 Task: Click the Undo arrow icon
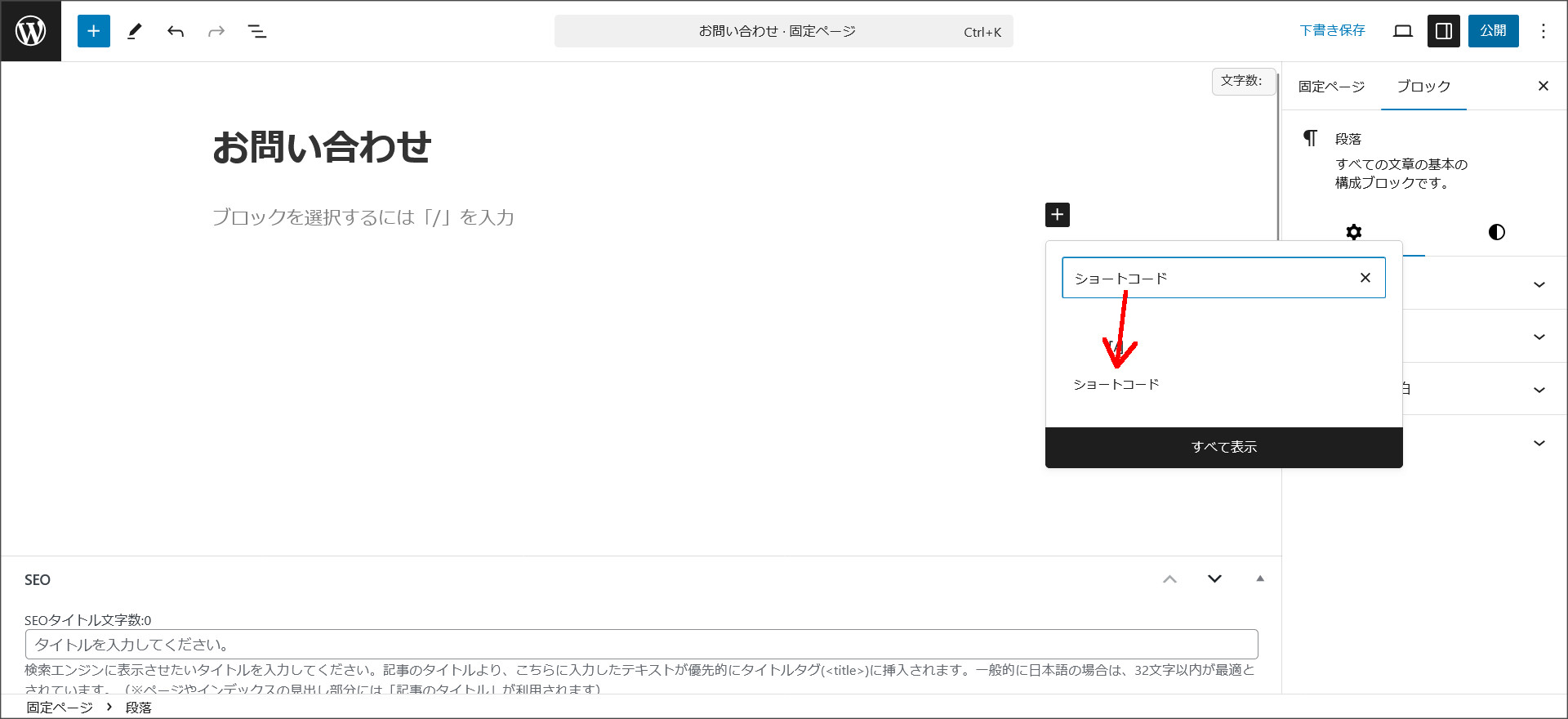(176, 31)
